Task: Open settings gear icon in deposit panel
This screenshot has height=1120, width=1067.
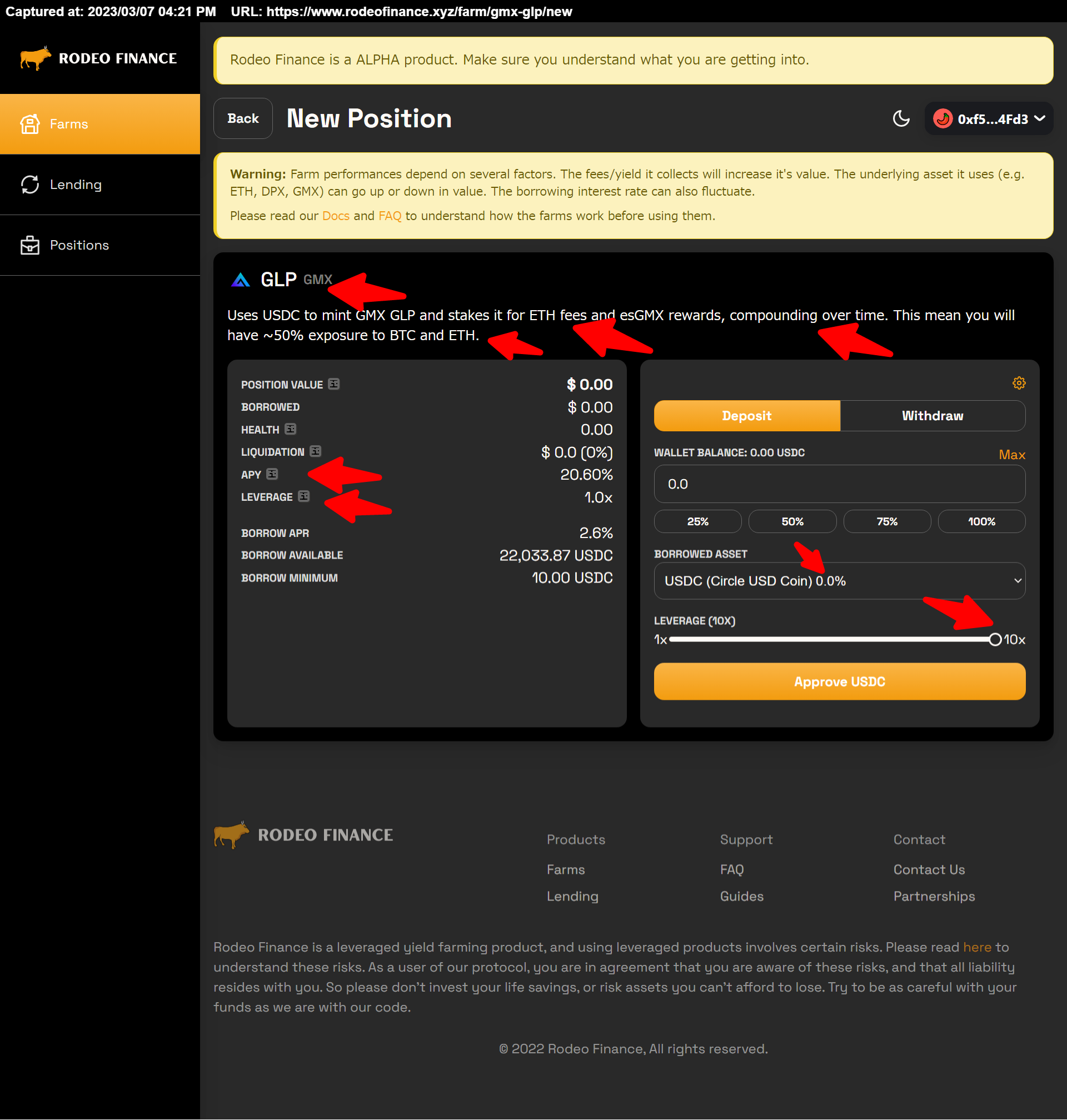Action: 1019,383
